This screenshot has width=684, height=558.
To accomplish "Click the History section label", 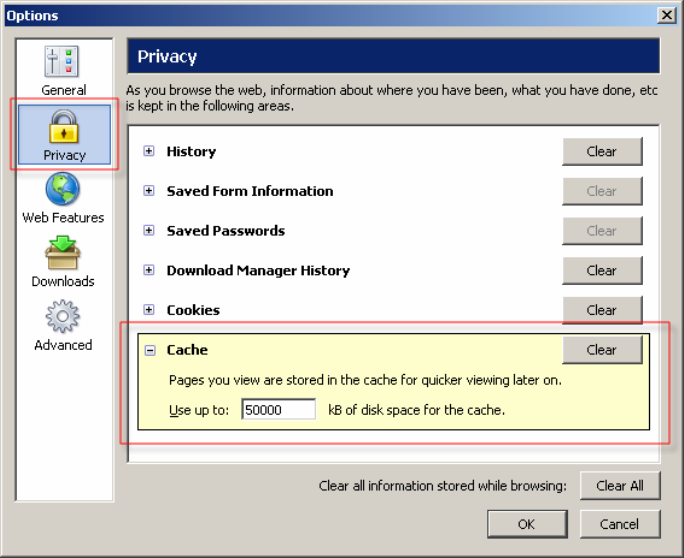I will (x=191, y=151).
